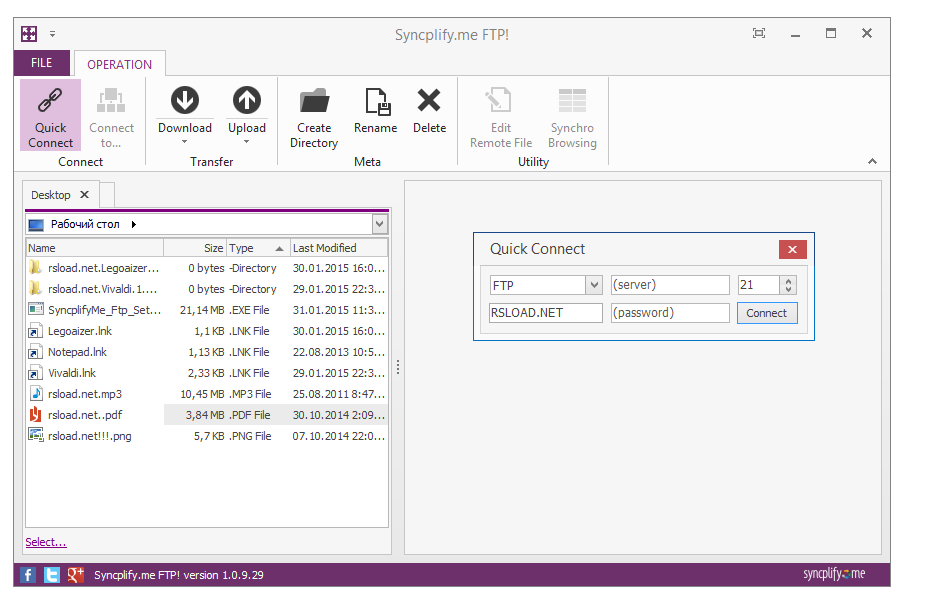The height and width of the screenshot is (613, 925).
Task: Click the Edit Remote File icon
Action: (499, 100)
